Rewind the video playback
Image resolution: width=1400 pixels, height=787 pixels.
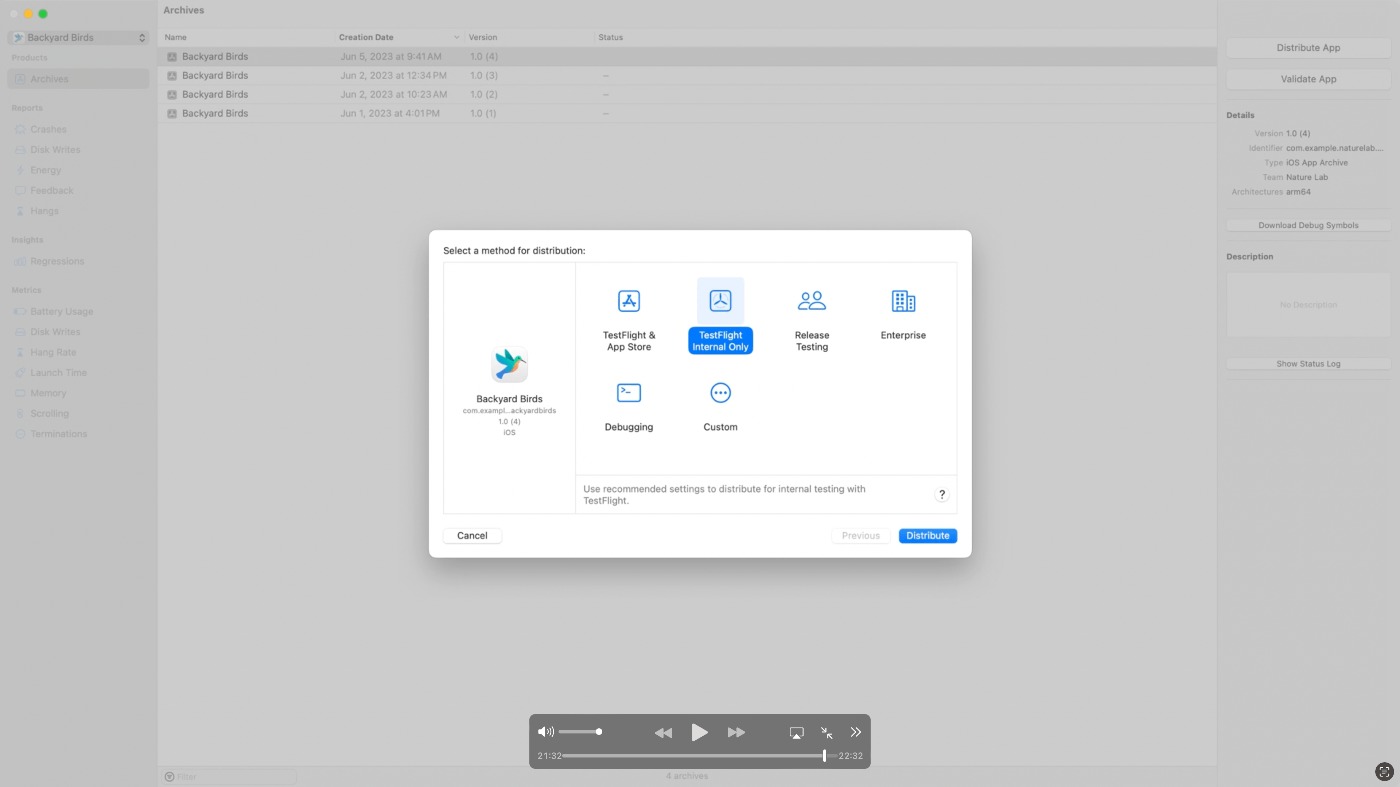[663, 733]
